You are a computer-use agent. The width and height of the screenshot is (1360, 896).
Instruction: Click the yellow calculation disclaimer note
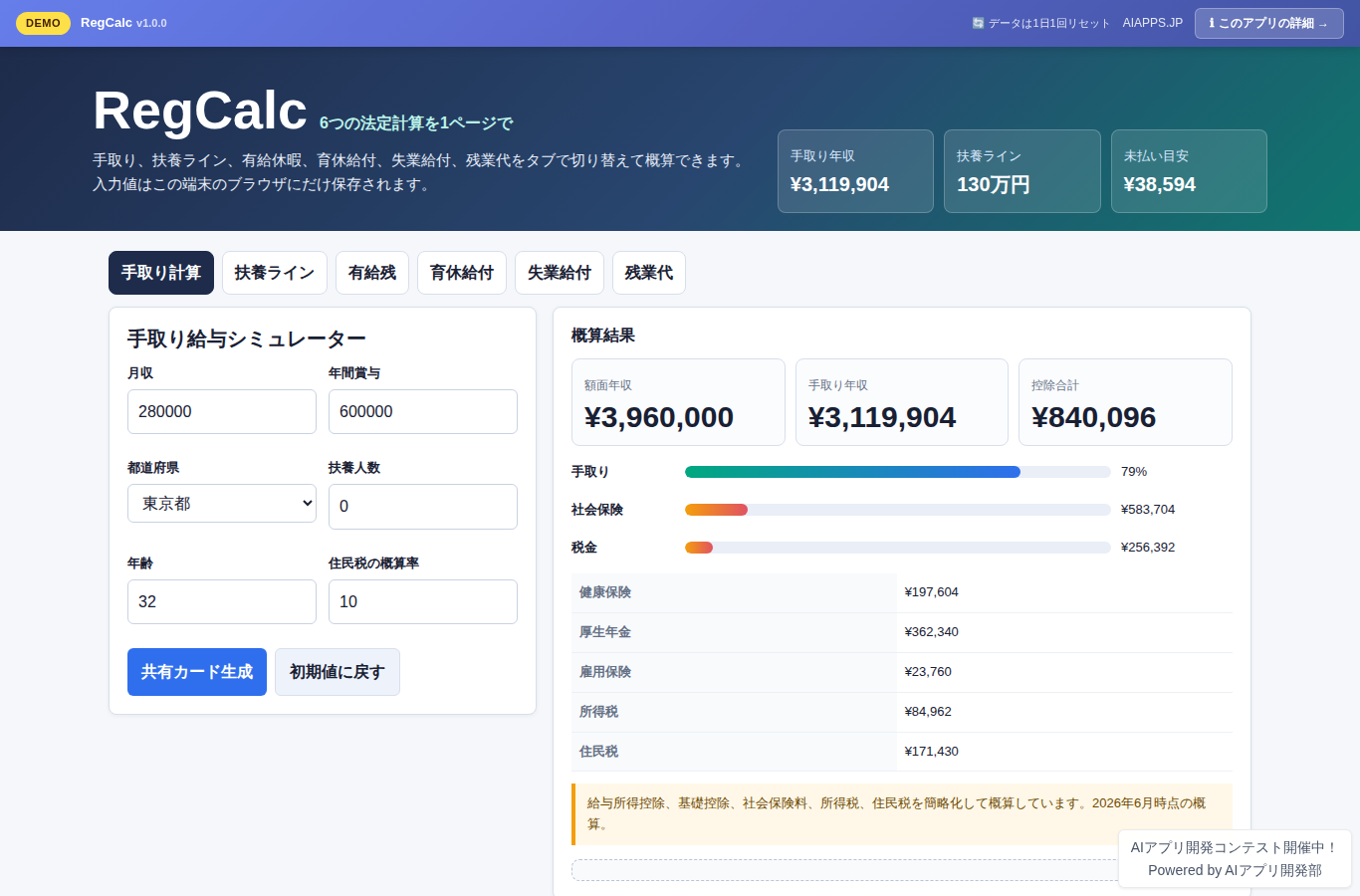902,814
